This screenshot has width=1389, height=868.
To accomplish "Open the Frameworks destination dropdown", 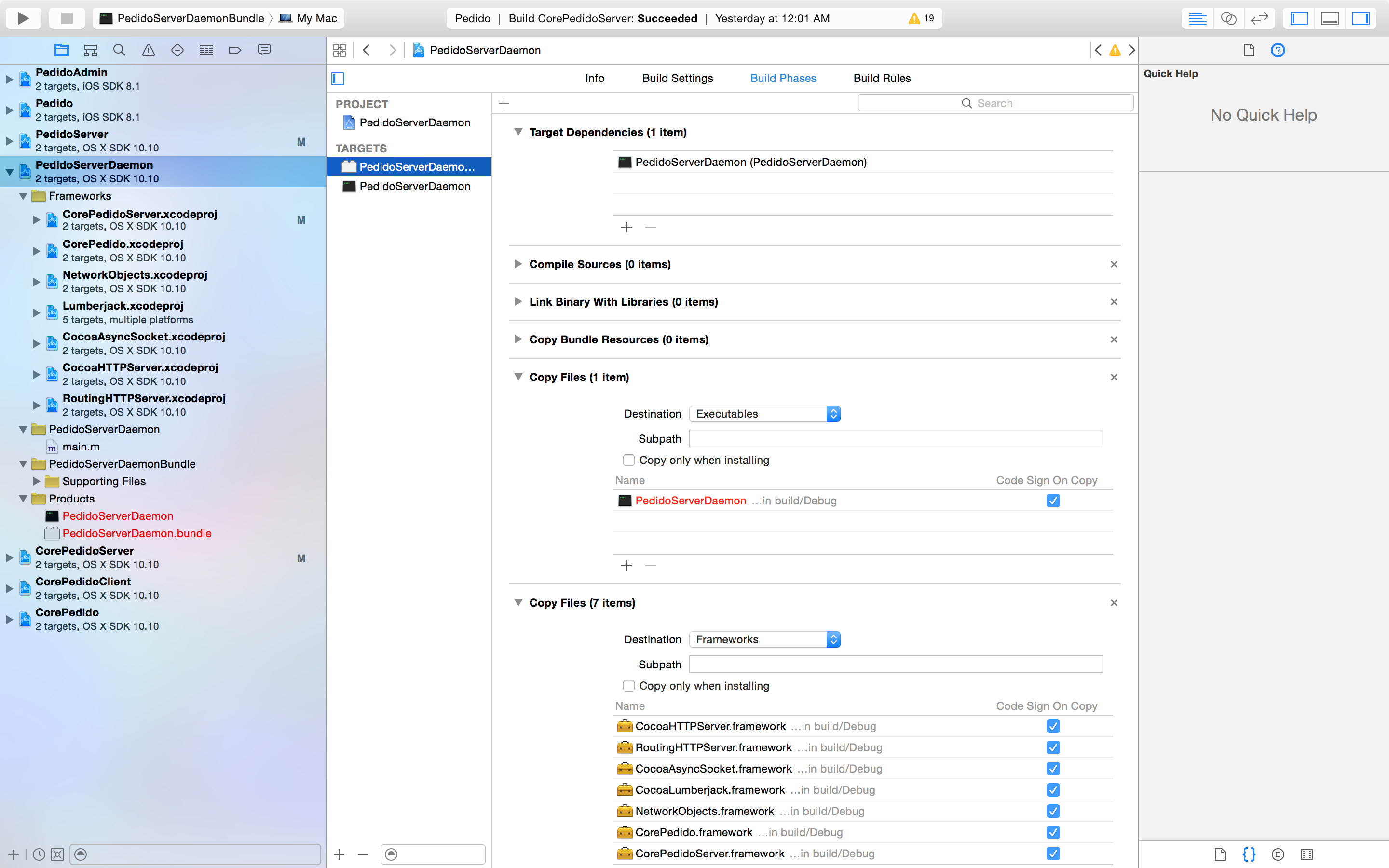I will [x=764, y=639].
